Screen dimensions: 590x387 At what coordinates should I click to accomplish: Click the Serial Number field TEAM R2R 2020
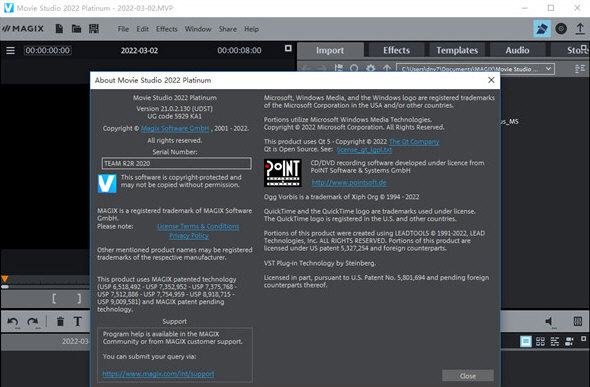[x=176, y=163]
